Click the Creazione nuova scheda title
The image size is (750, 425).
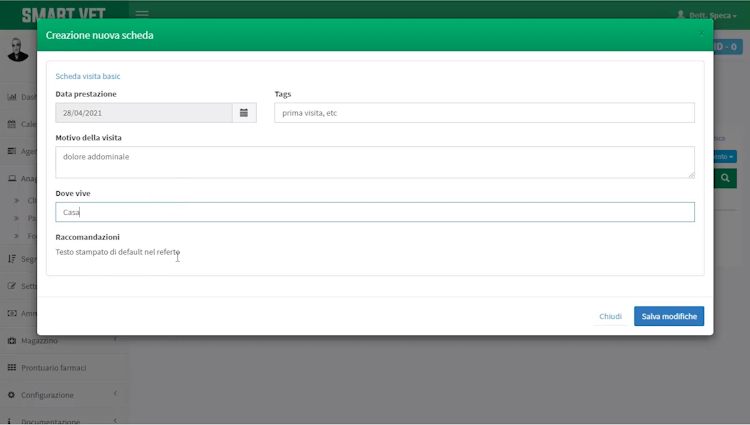(x=99, y=35)
